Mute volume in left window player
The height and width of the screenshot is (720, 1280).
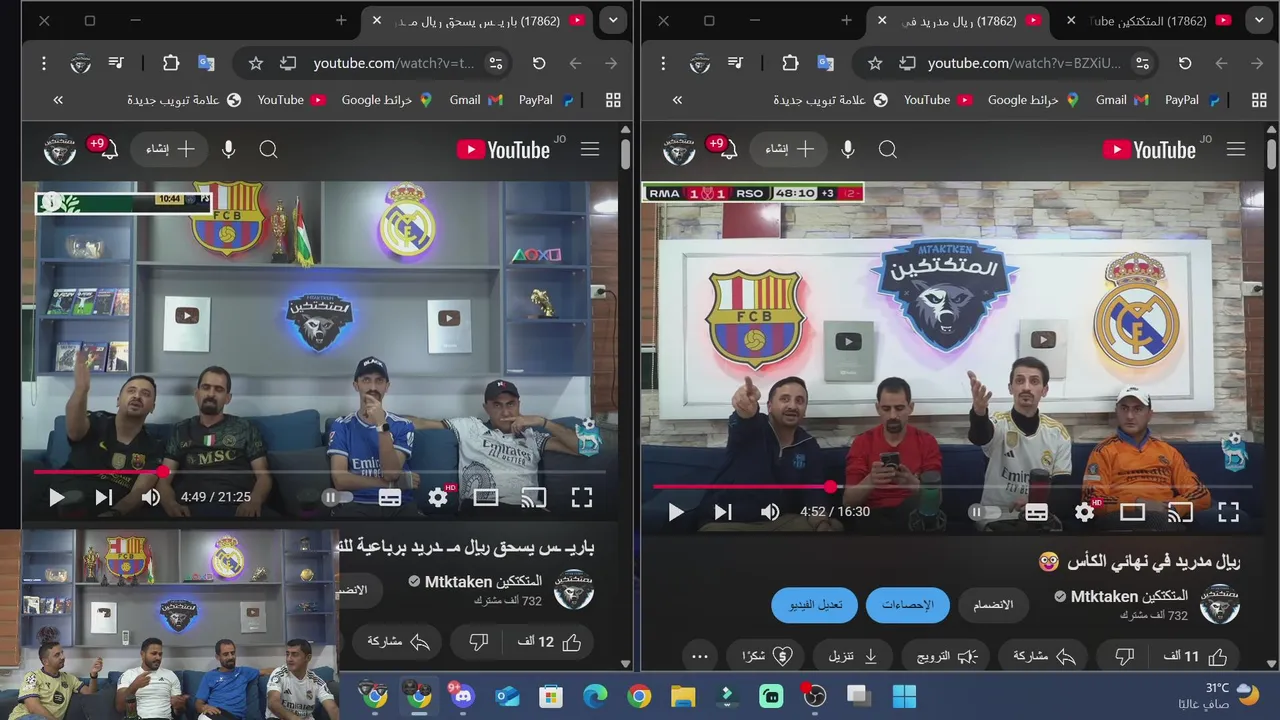click(x=151, y=497)
